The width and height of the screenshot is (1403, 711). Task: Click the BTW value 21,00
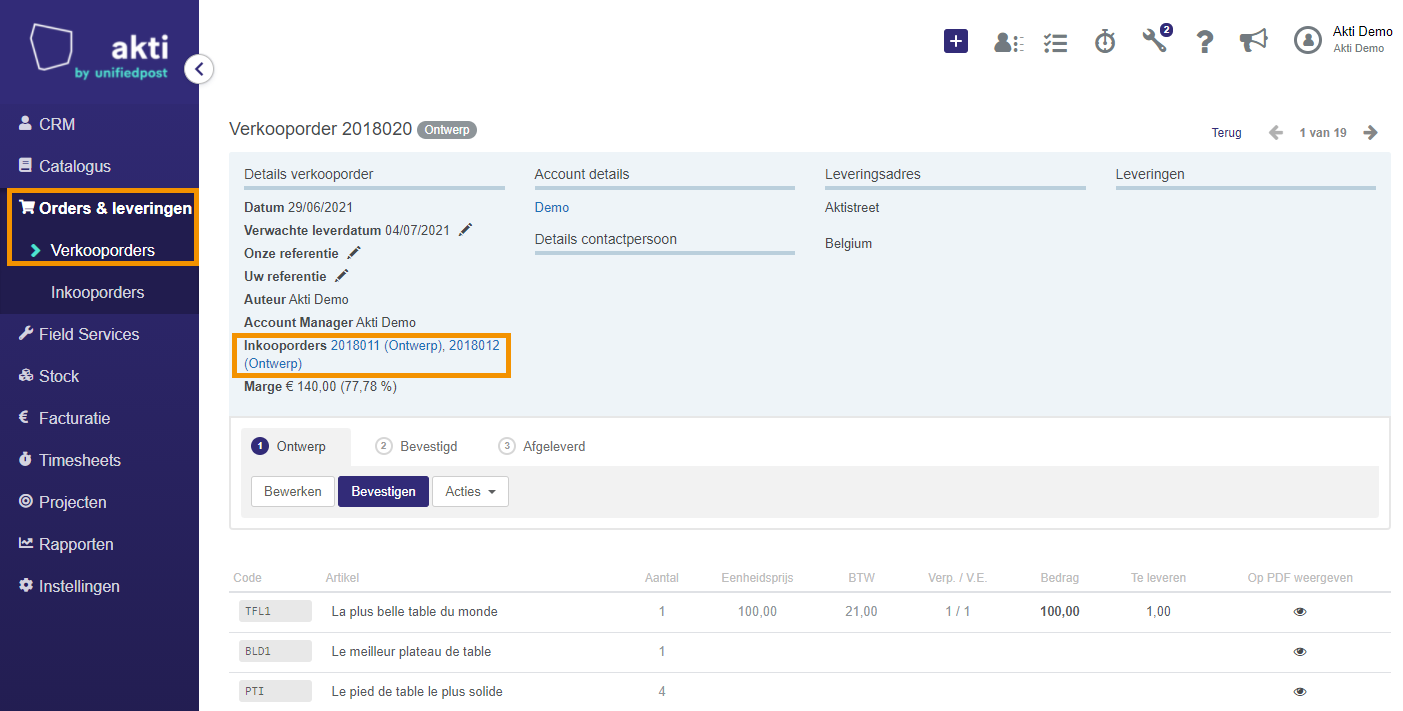(862, 612)
